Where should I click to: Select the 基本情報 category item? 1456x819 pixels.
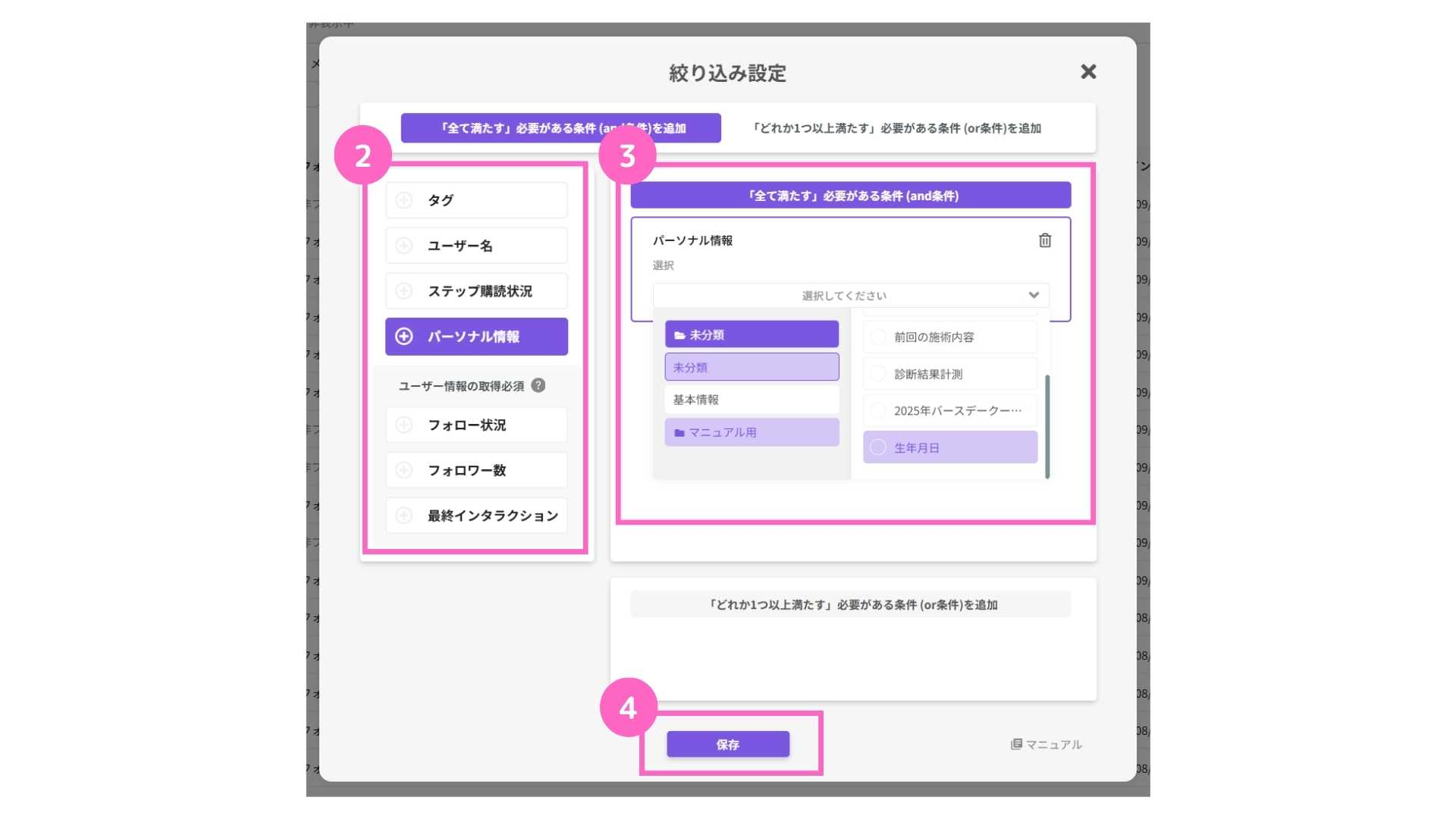(x=751, y=400)
